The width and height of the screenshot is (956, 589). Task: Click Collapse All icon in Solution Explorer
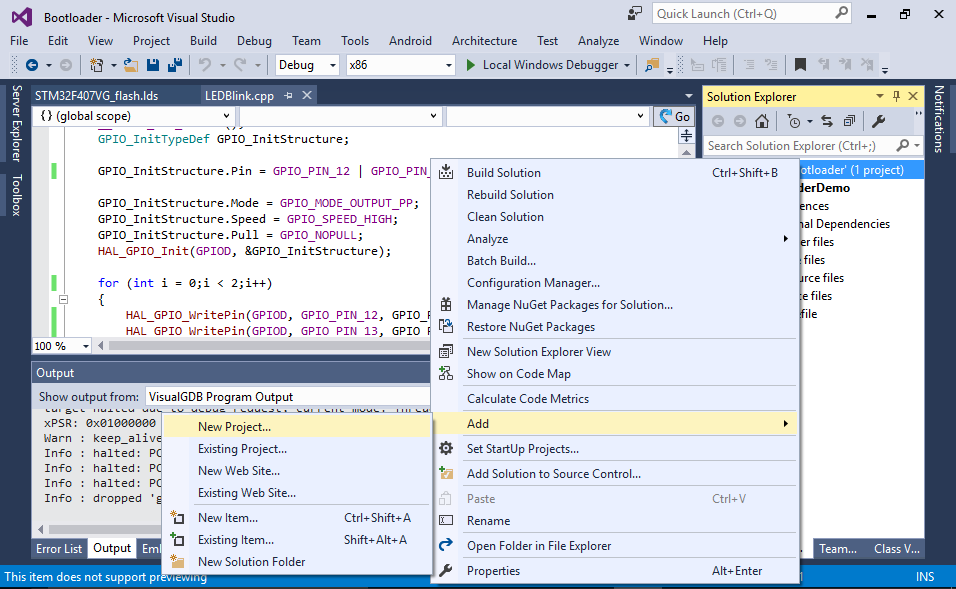[849, 121]
